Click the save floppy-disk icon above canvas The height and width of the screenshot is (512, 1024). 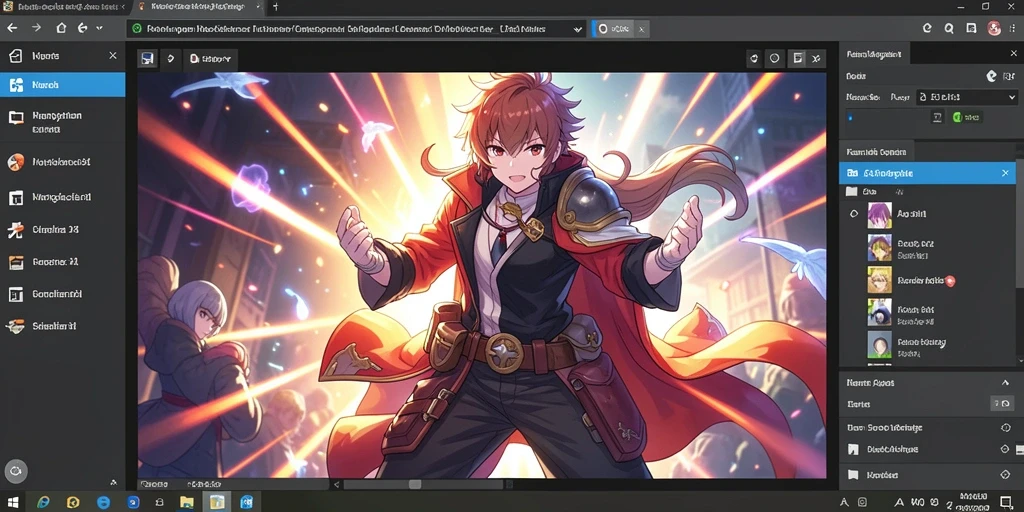(148, 59)
